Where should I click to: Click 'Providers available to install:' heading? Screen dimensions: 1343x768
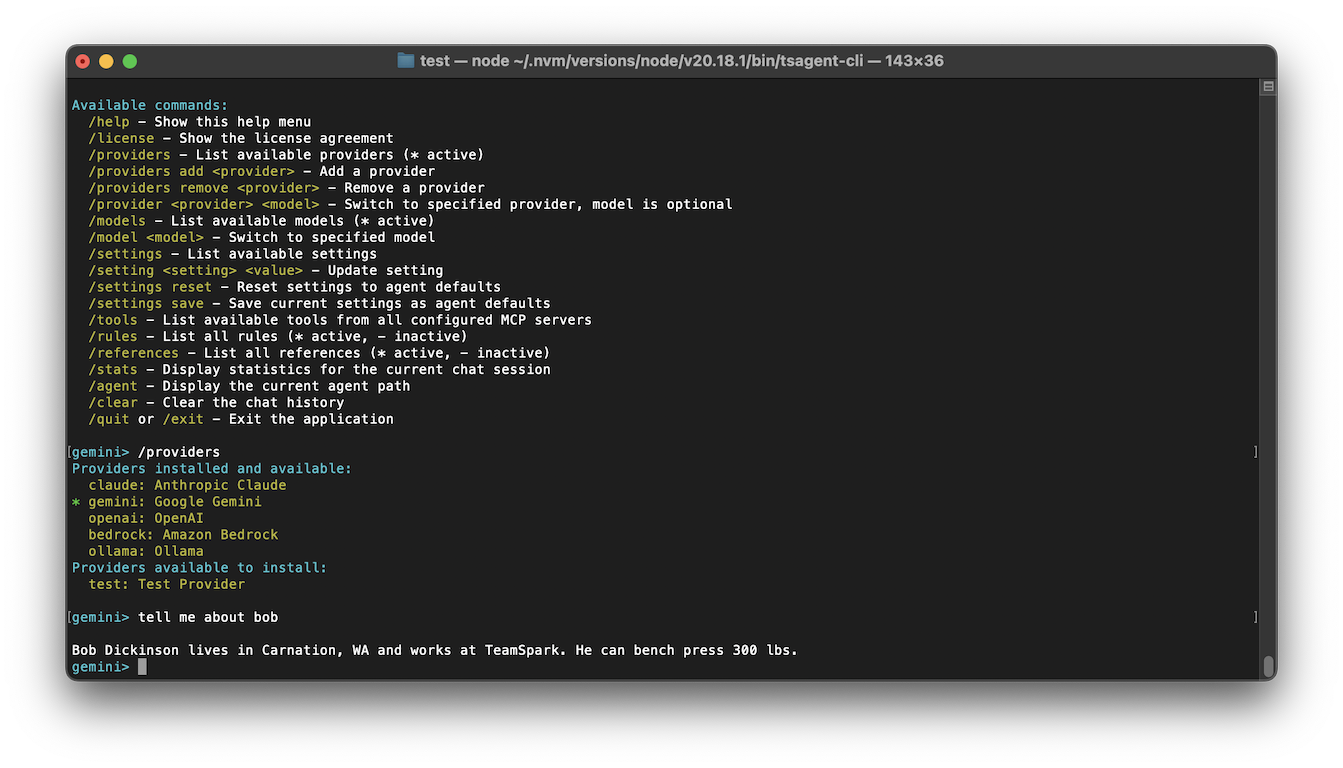[200, 567]
